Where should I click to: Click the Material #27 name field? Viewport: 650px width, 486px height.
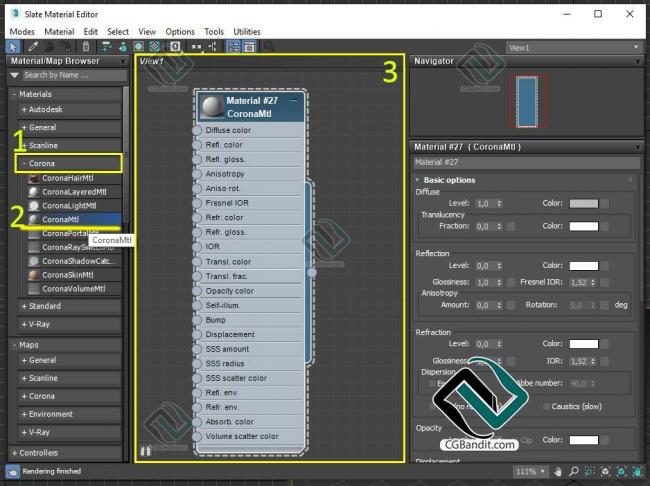[526, 163]
